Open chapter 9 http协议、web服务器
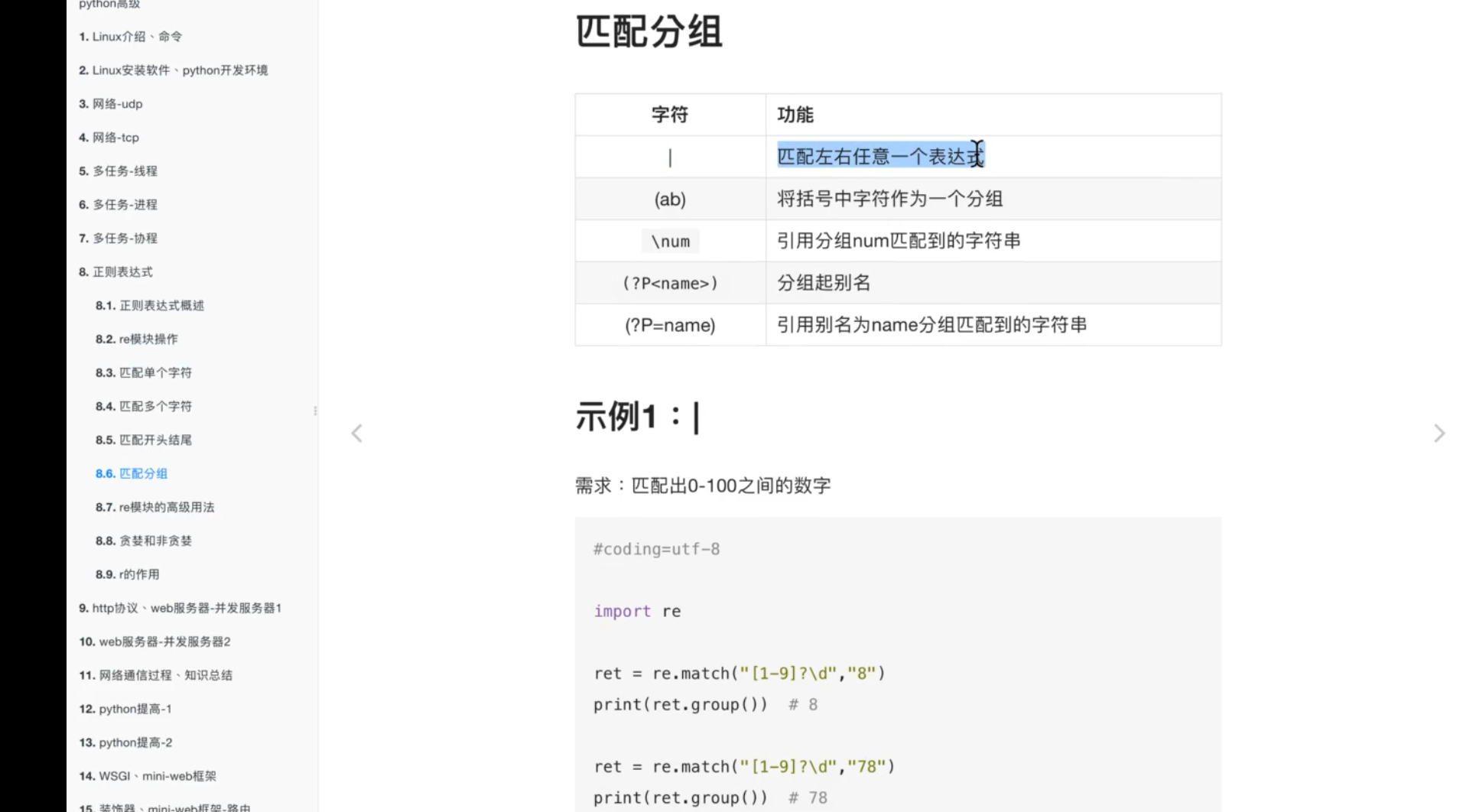This screenshot has height=812, width=1476. tap(180, 609)
